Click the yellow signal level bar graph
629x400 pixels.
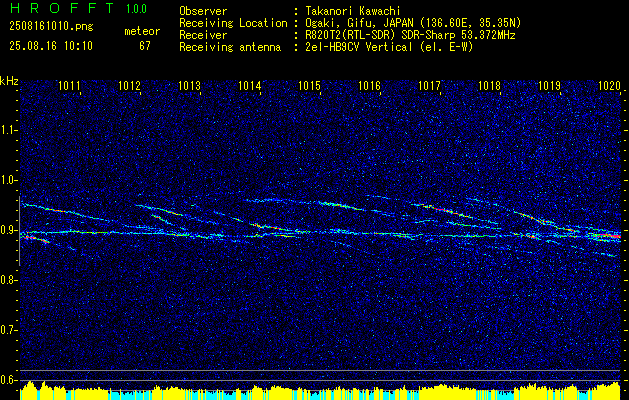[x=320, y=391]
